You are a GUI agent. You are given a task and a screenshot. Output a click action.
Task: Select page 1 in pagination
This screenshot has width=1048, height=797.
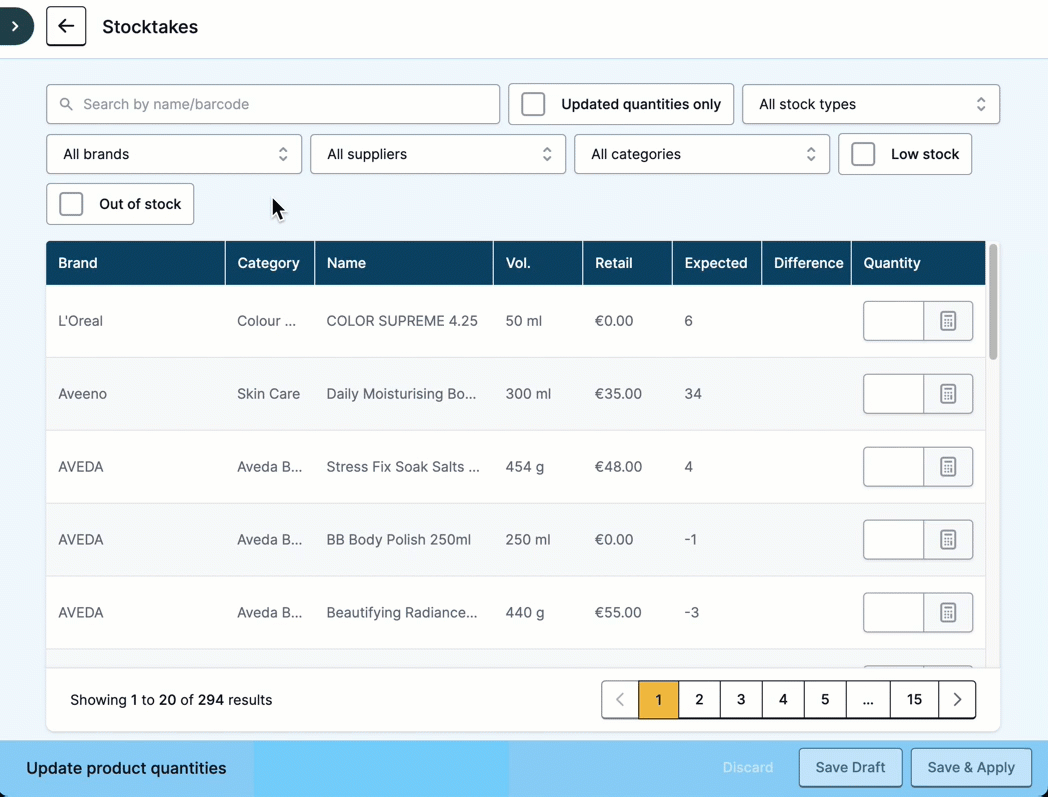coord(658,699)
